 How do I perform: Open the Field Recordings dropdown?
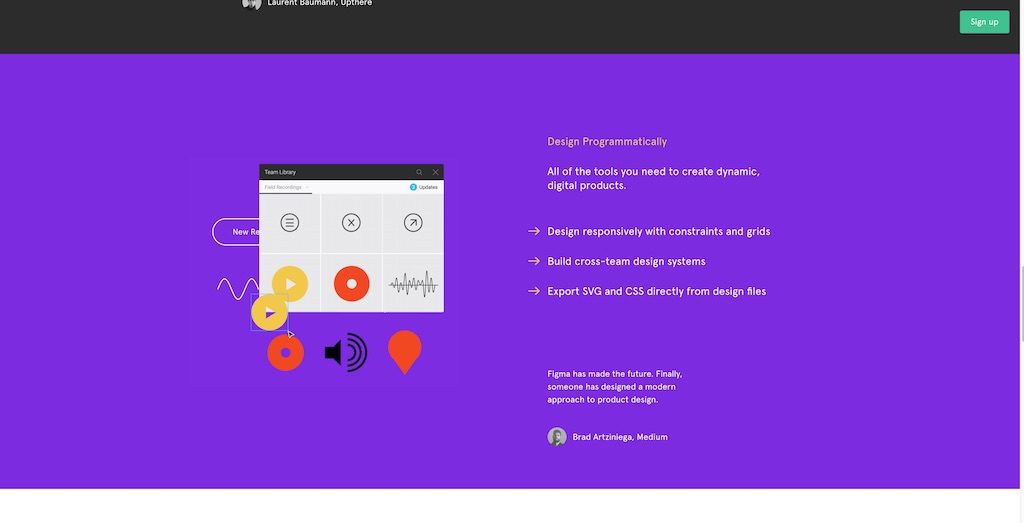[285, 187]
